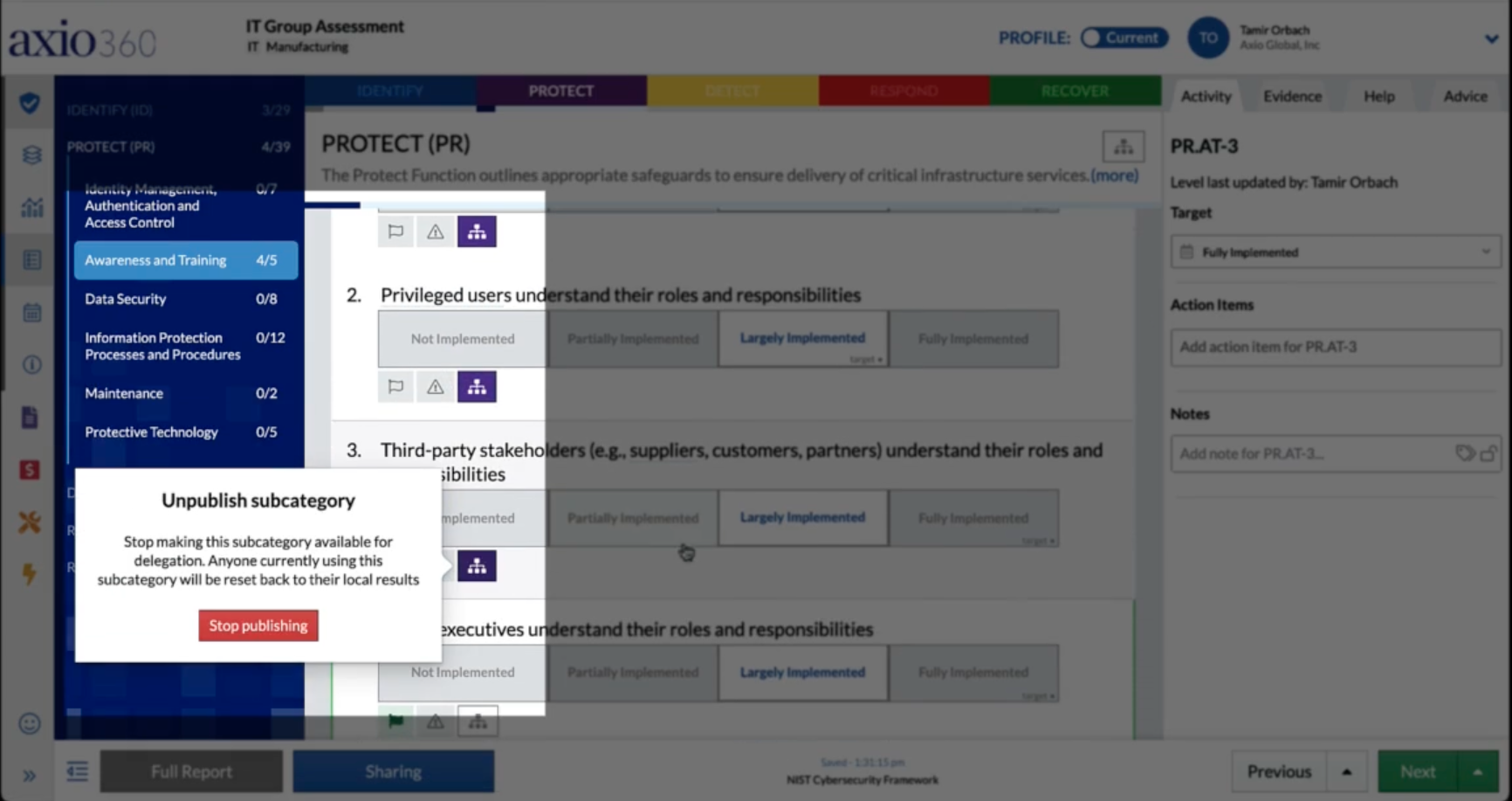
Task: Click the red Stop publishing button
Action: (x=258, y=625)
